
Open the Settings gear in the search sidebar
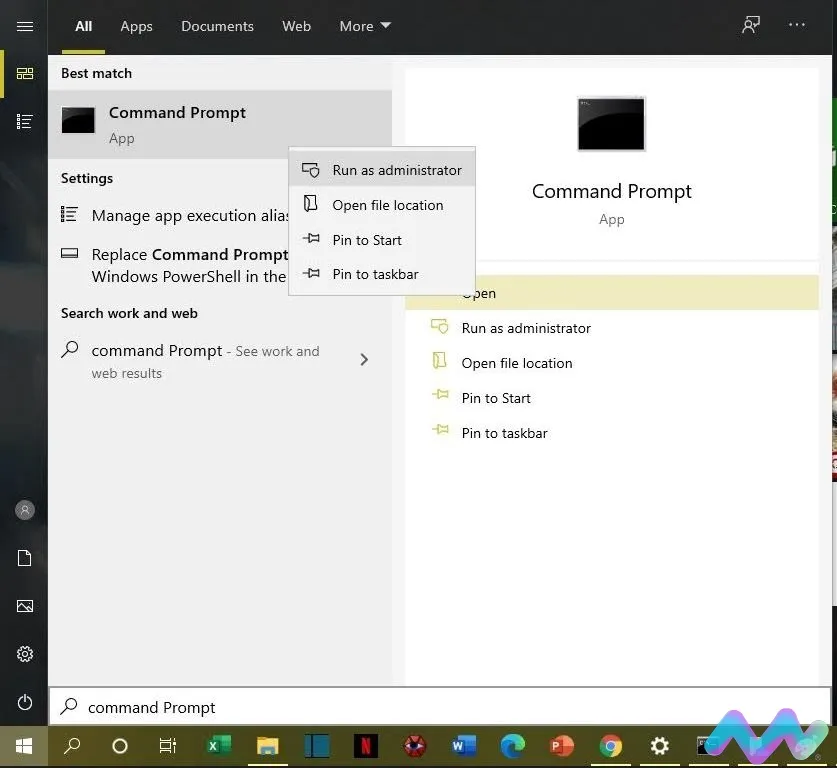pyautogui.click(x=24, y=654)
